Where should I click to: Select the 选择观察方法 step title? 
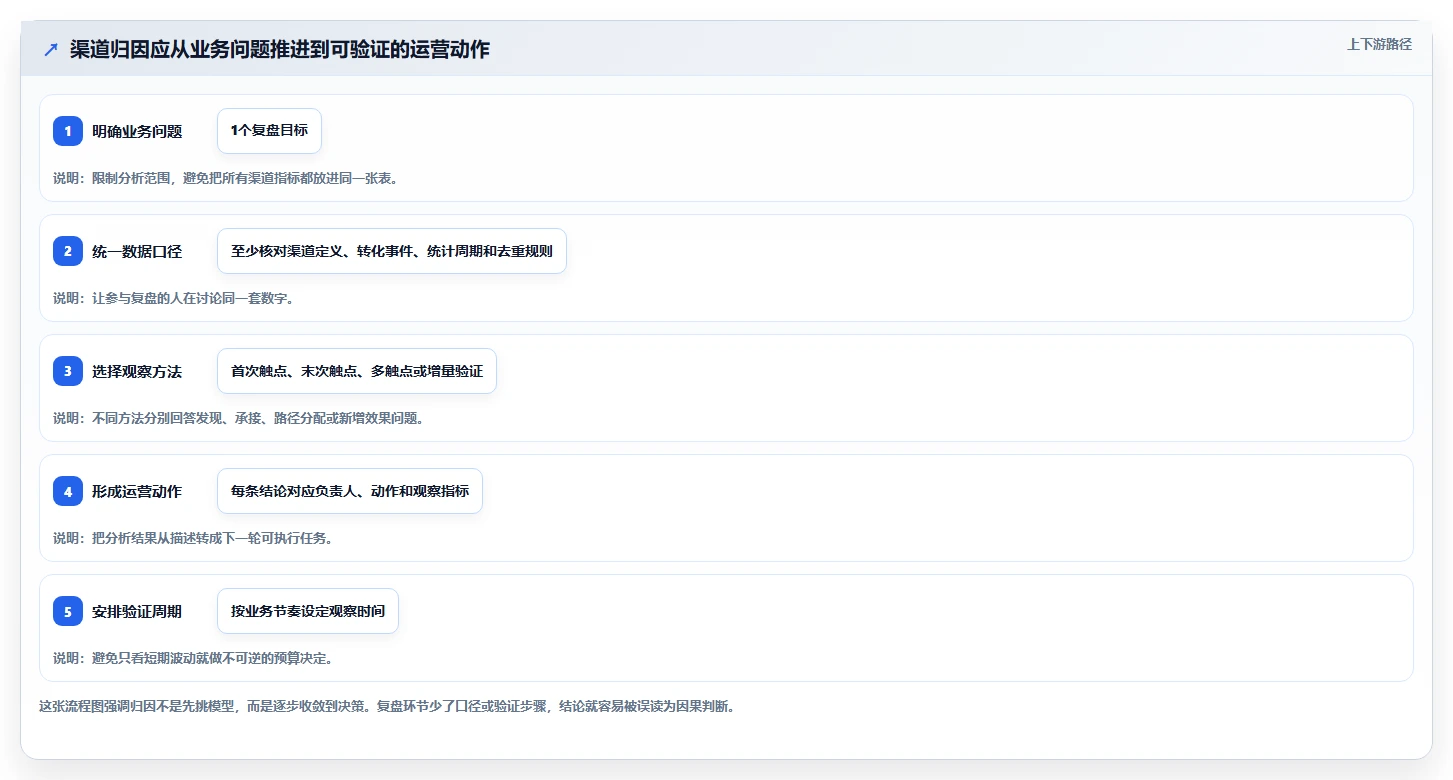(x=137, y=371)
